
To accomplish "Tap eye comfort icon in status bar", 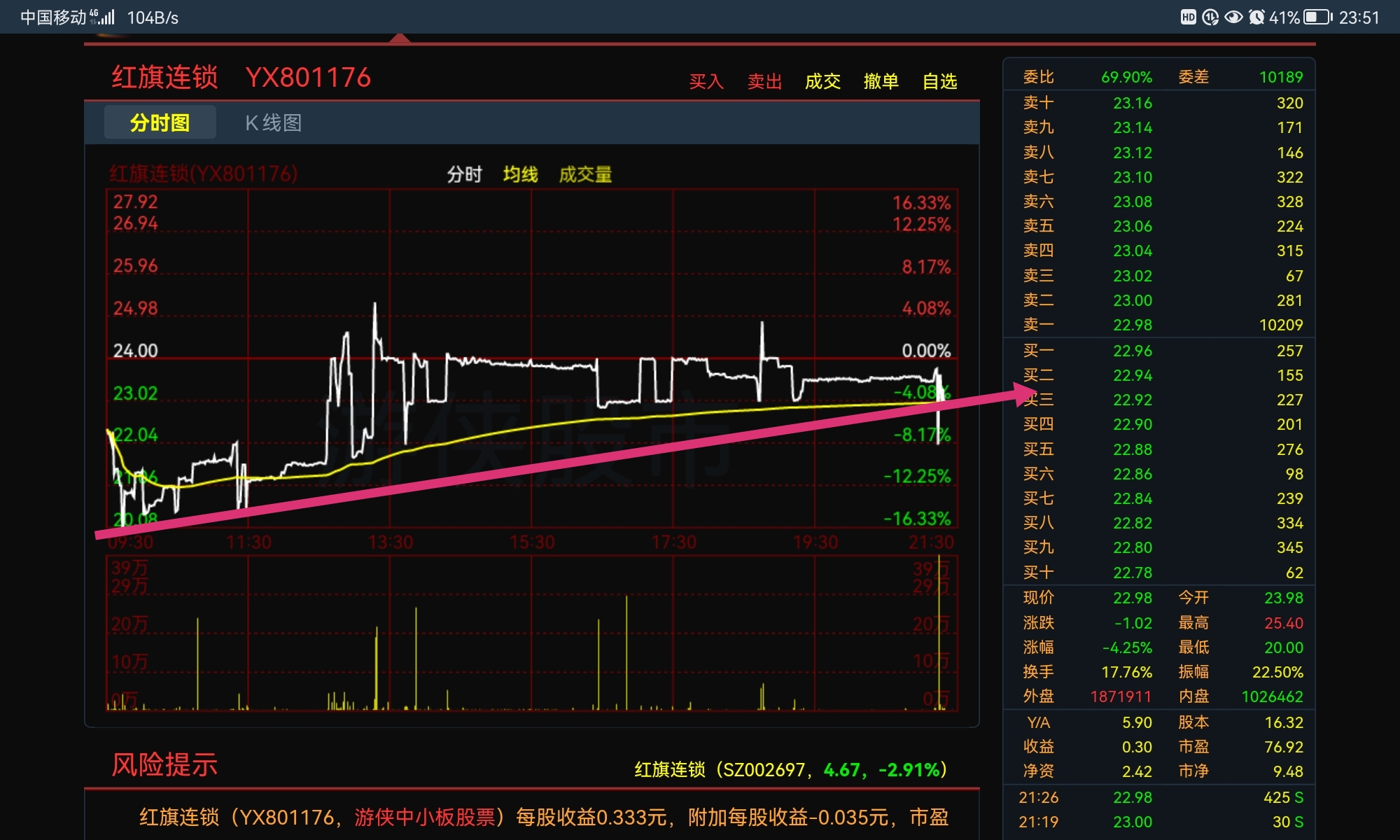I will pyautogui.click(x=1233, y=17).
